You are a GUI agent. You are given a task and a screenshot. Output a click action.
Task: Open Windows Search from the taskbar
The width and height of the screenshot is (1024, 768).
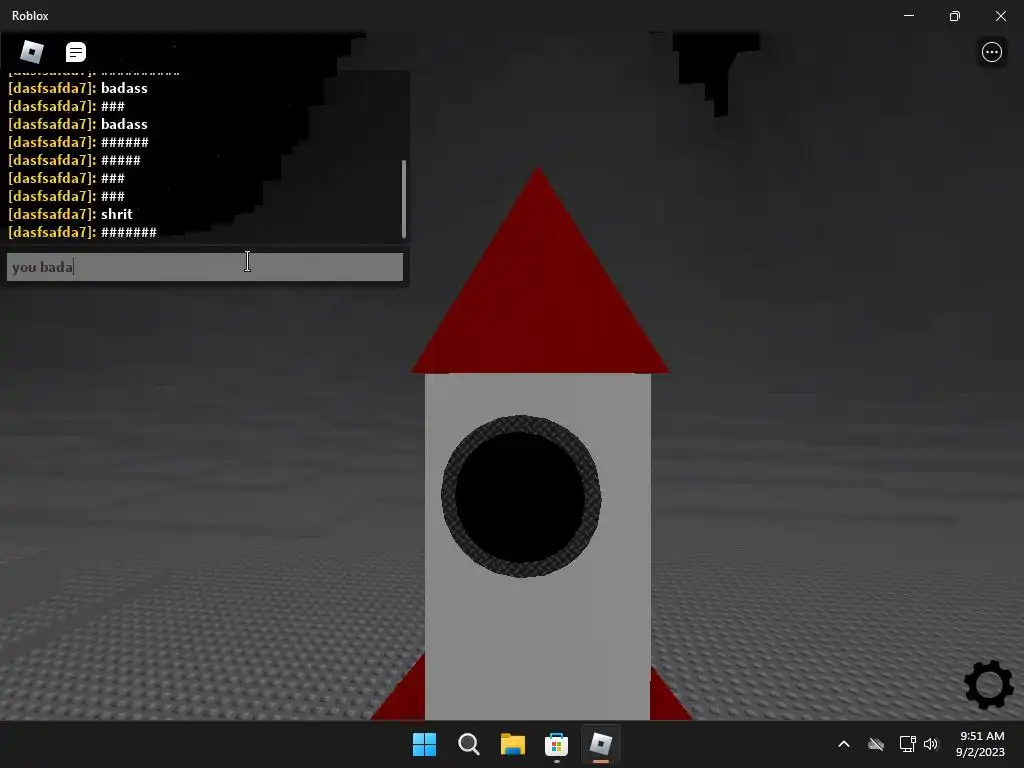coord(469,744)
